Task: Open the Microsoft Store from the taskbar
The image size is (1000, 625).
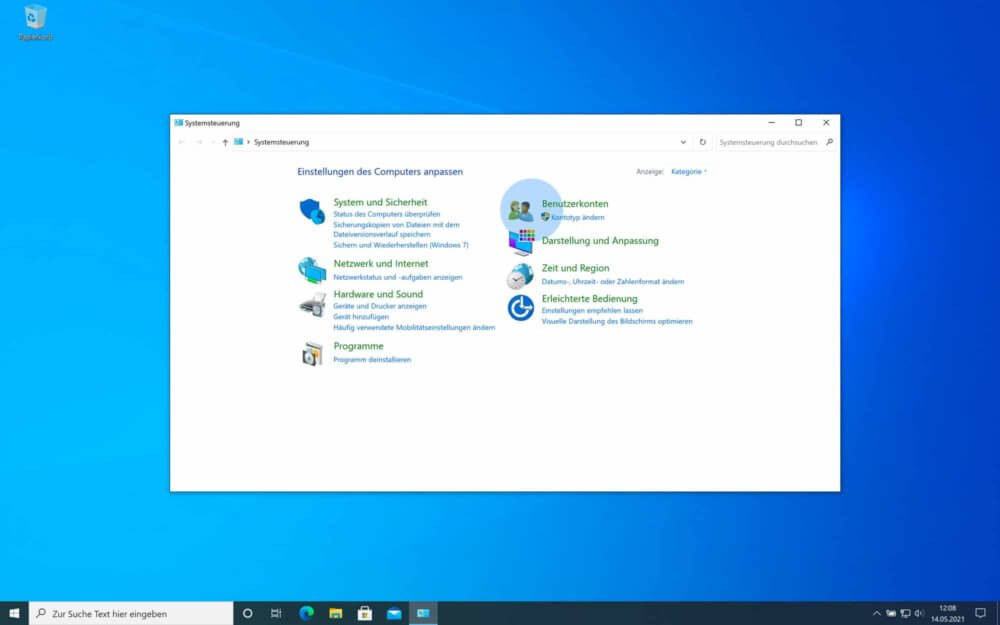Action: (366, 613)
